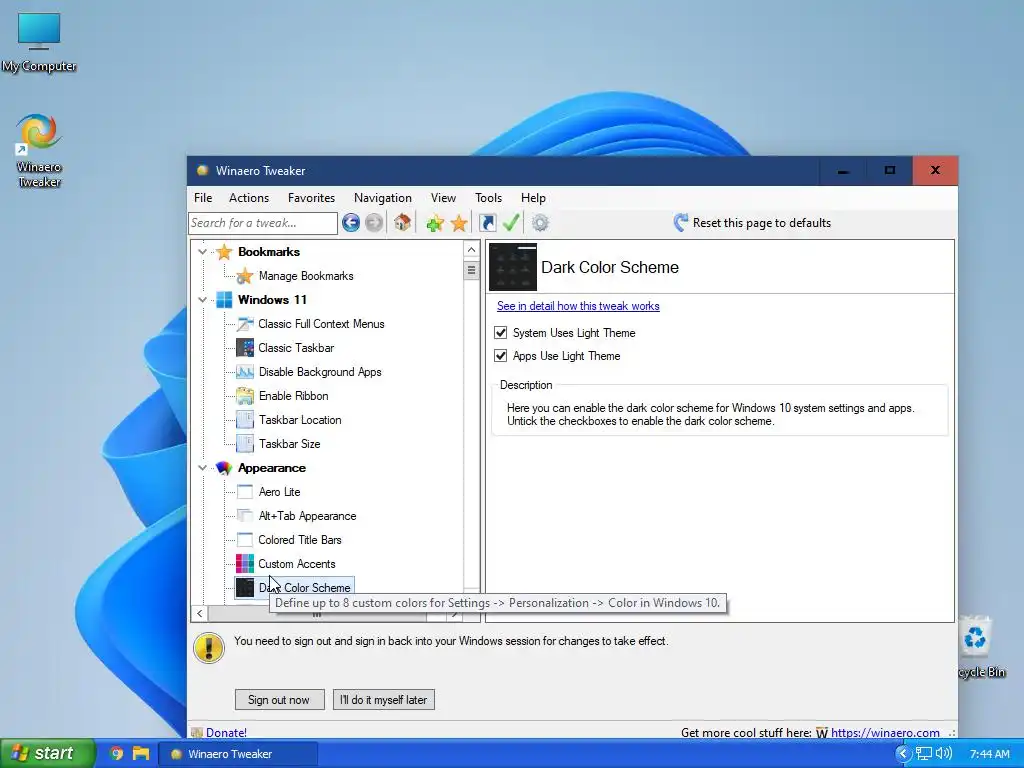Screen dimensions: 1024x768
Task: Open the Actions menu
Action: point(249,198)
